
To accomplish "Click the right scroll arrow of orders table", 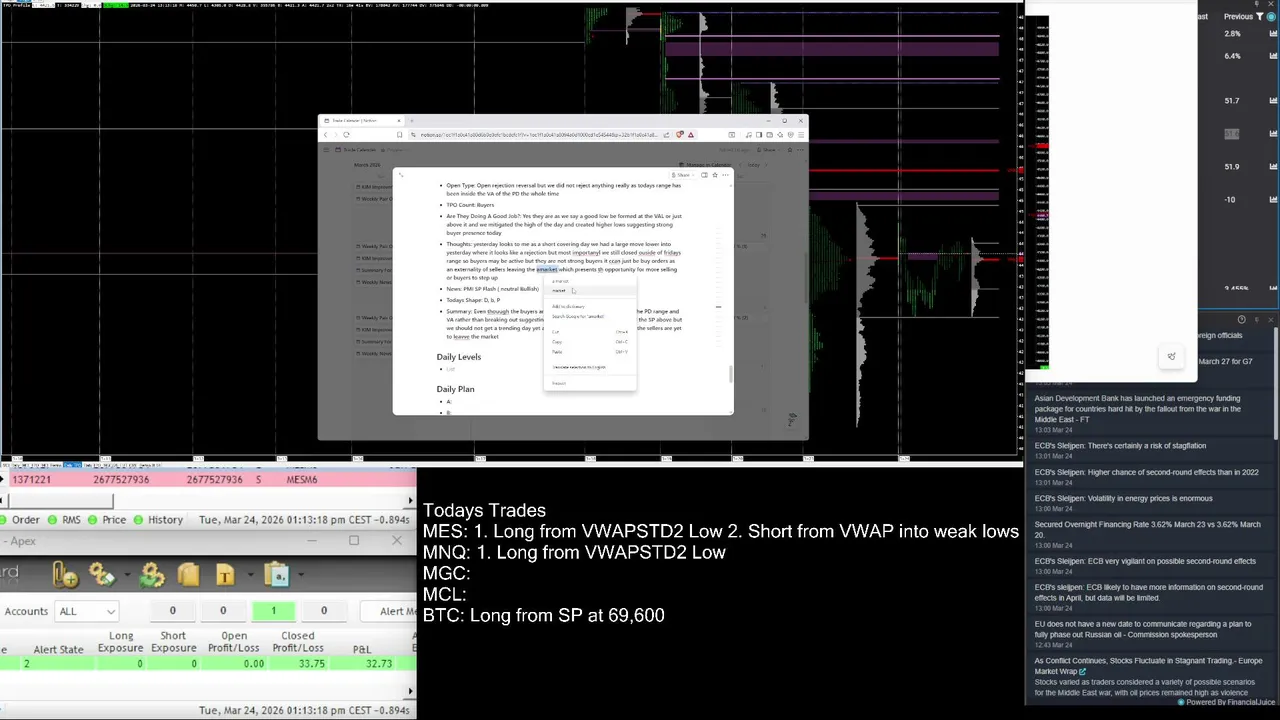I will click(x=410, y=501).
